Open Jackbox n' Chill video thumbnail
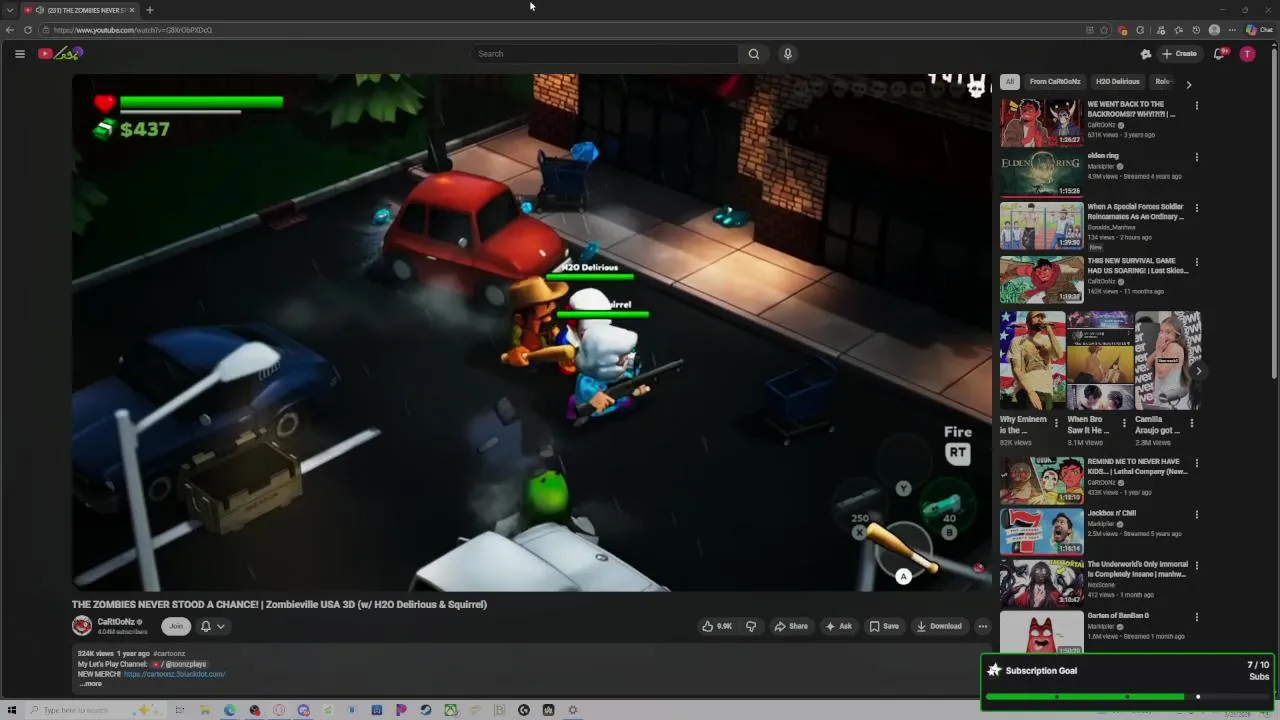 point(1041,531)
